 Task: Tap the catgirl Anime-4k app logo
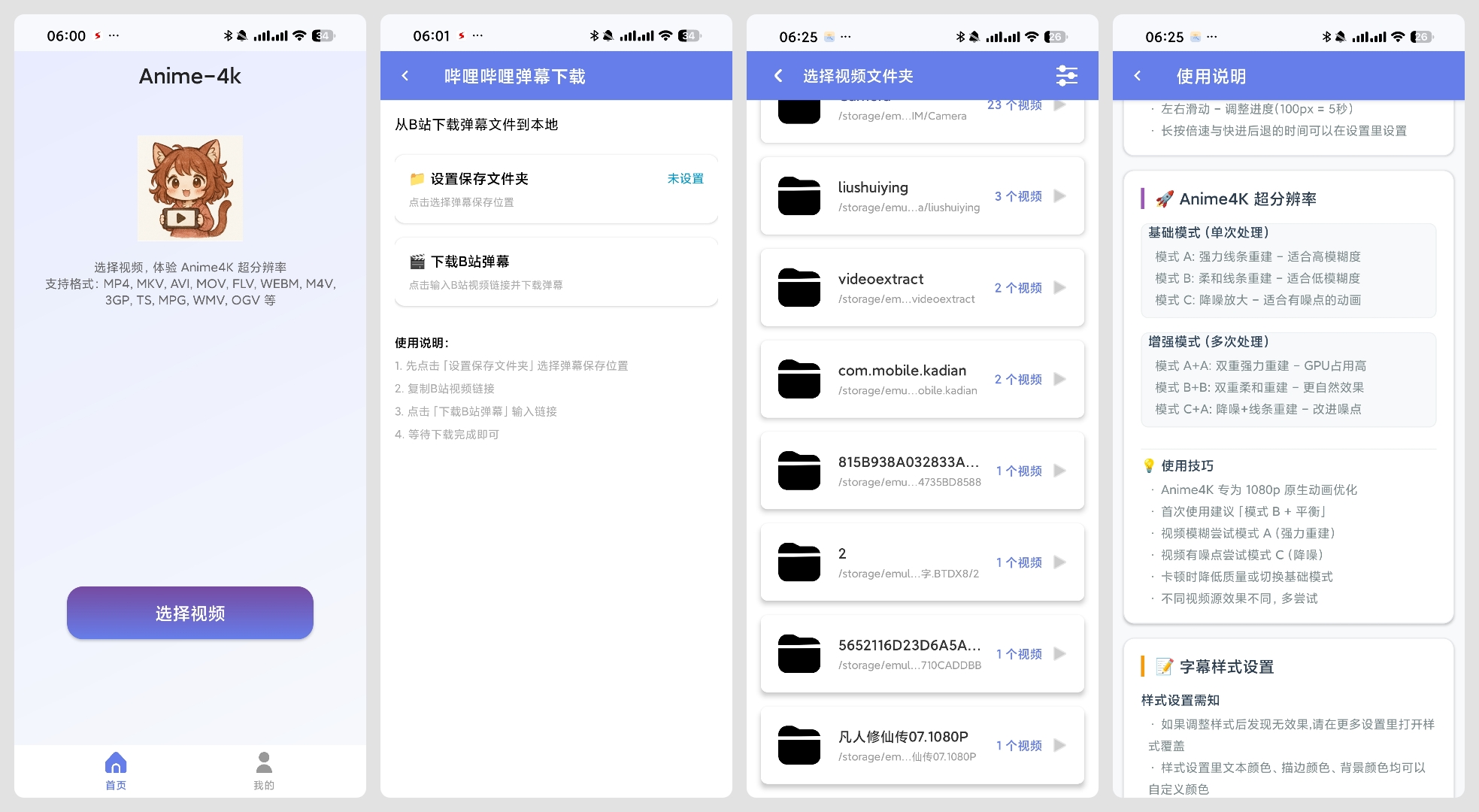tap(189, 188)
